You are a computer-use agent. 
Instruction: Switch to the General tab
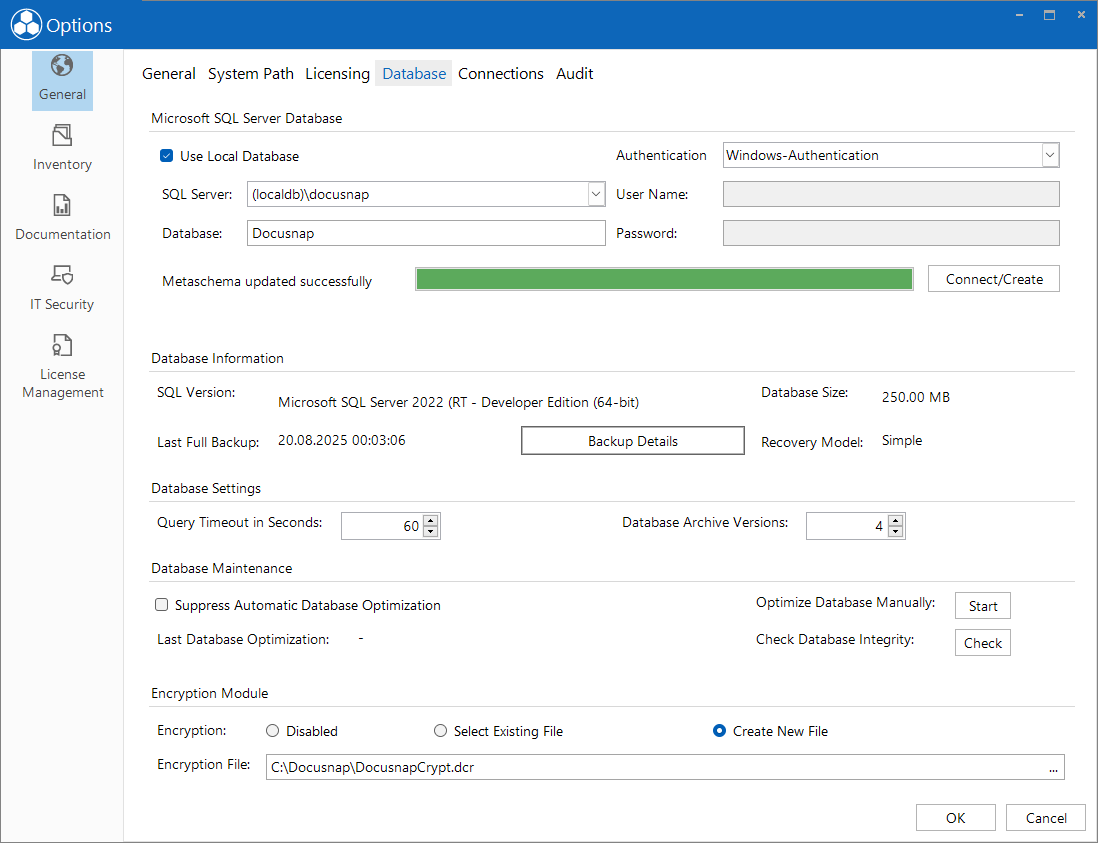(169, 74)
